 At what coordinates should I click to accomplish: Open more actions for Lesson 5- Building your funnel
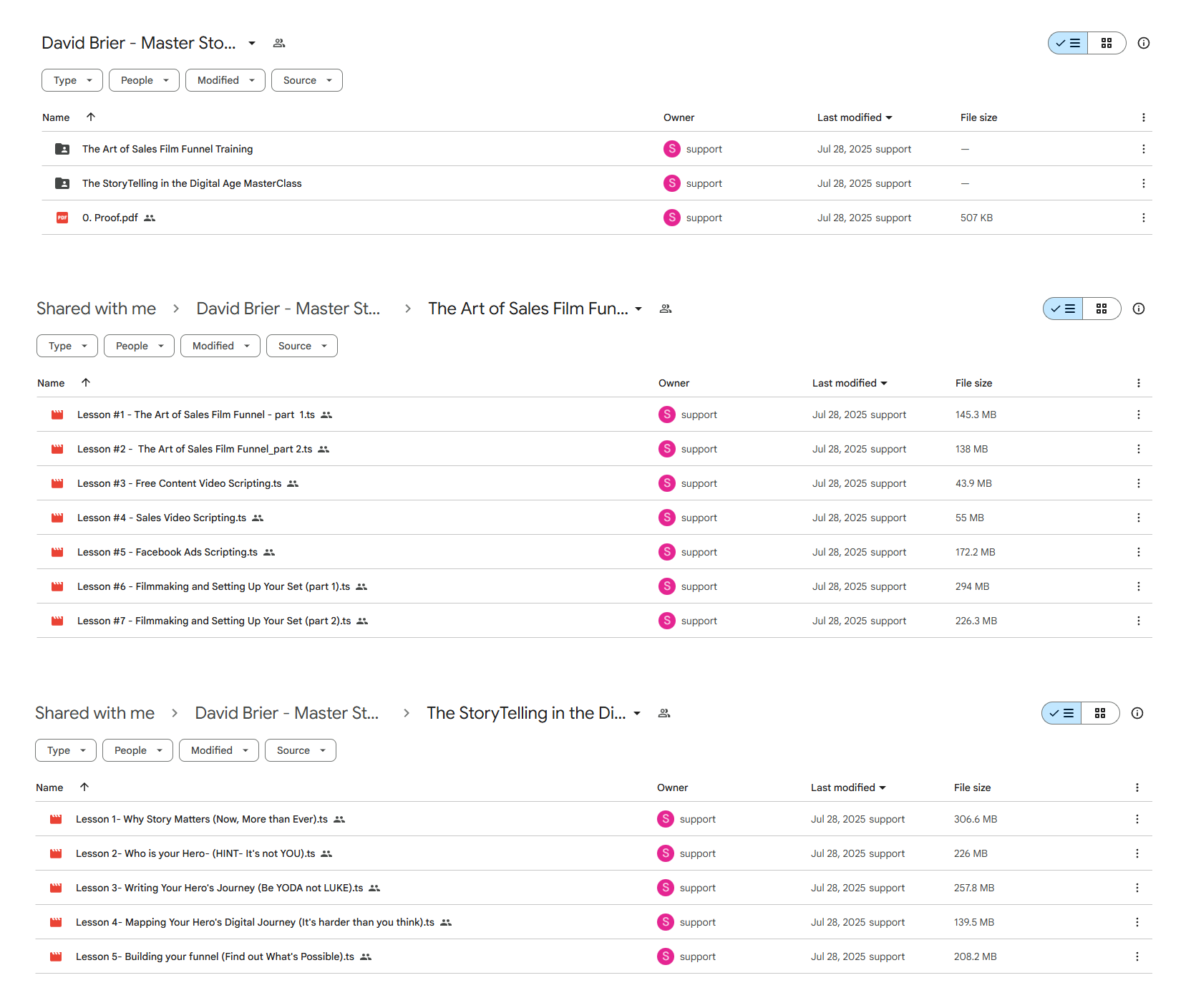click(1137, 956)
